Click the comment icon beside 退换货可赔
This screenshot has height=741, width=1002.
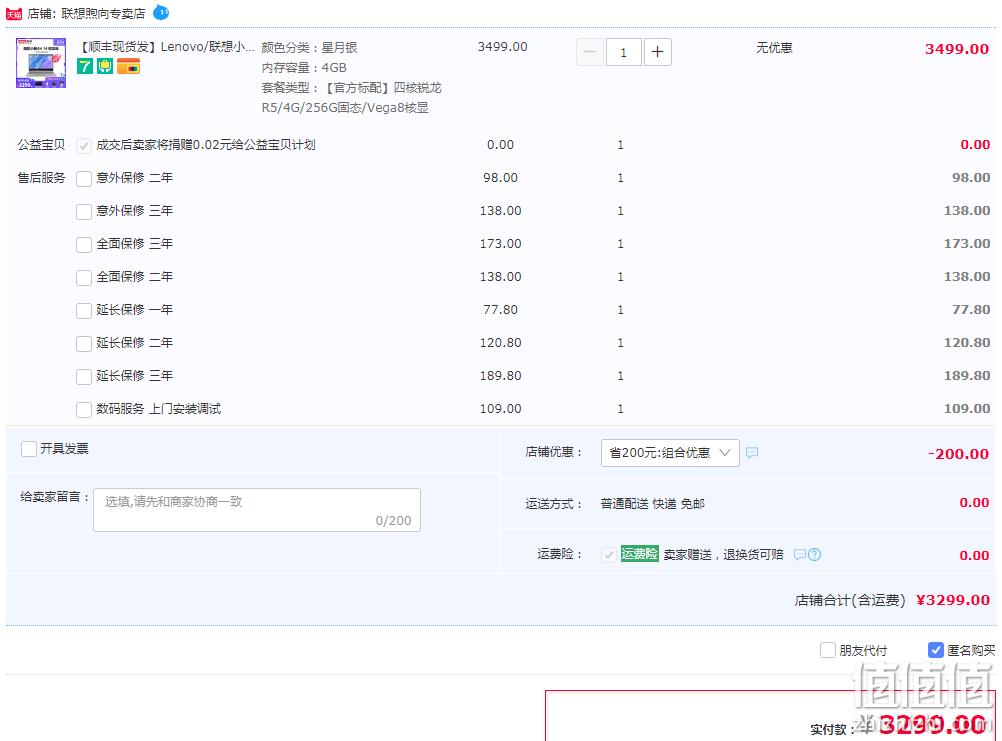pos(799,554)
